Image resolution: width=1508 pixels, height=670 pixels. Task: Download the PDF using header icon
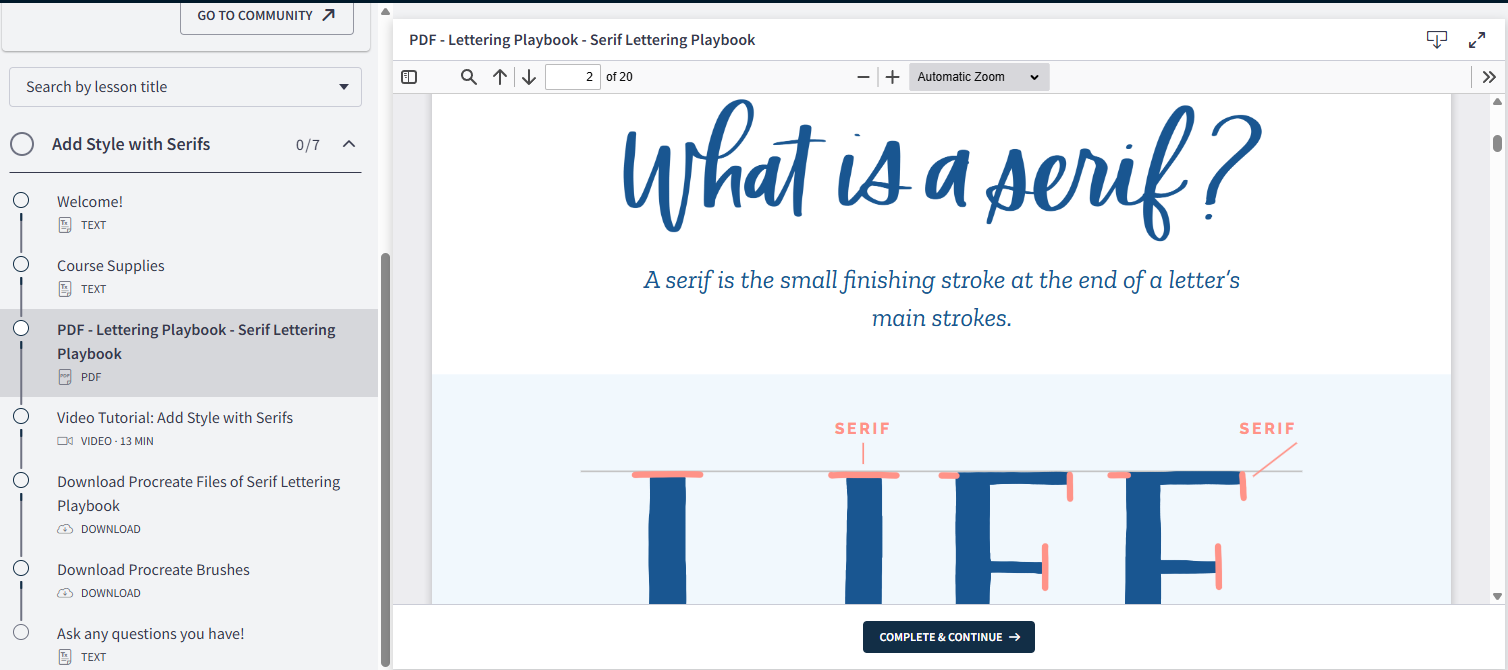tap(1437, 40)
